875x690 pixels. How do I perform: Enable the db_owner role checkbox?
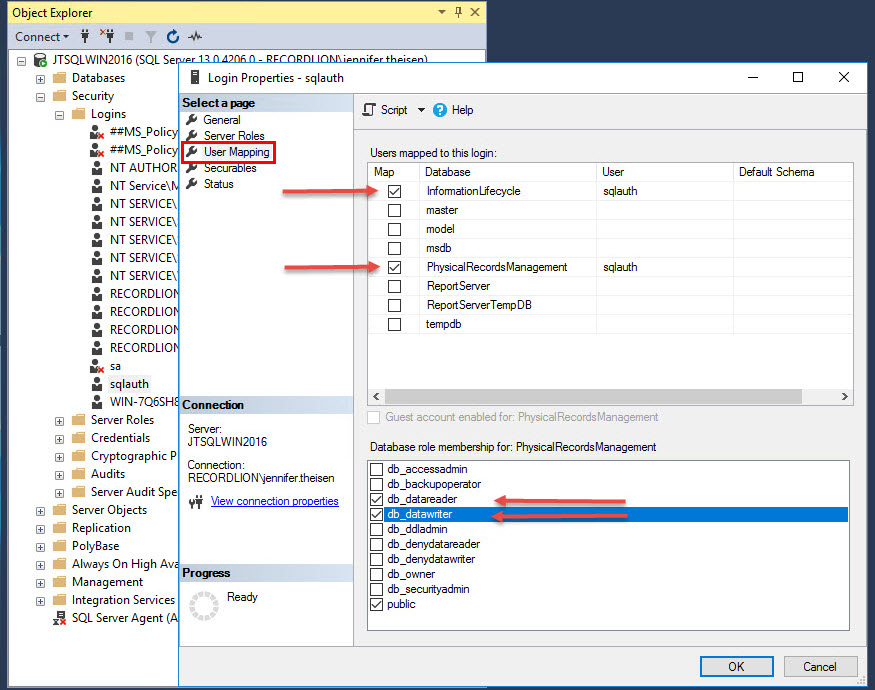click(376, 574)
